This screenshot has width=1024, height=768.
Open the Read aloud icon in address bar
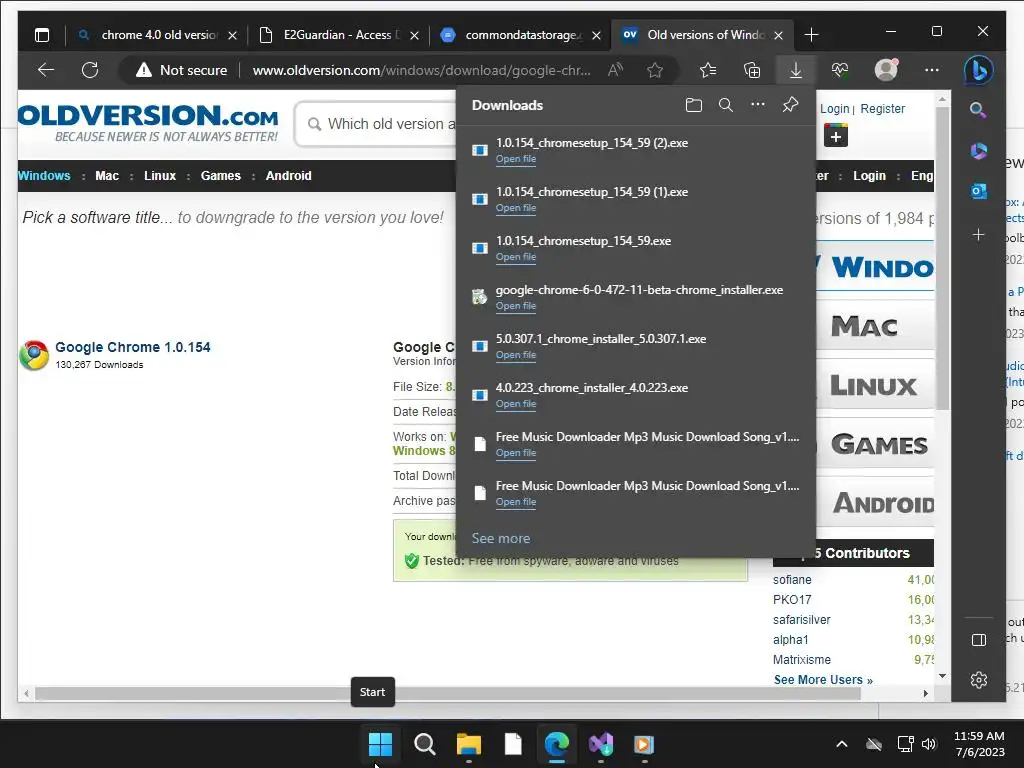click(615, 70)
